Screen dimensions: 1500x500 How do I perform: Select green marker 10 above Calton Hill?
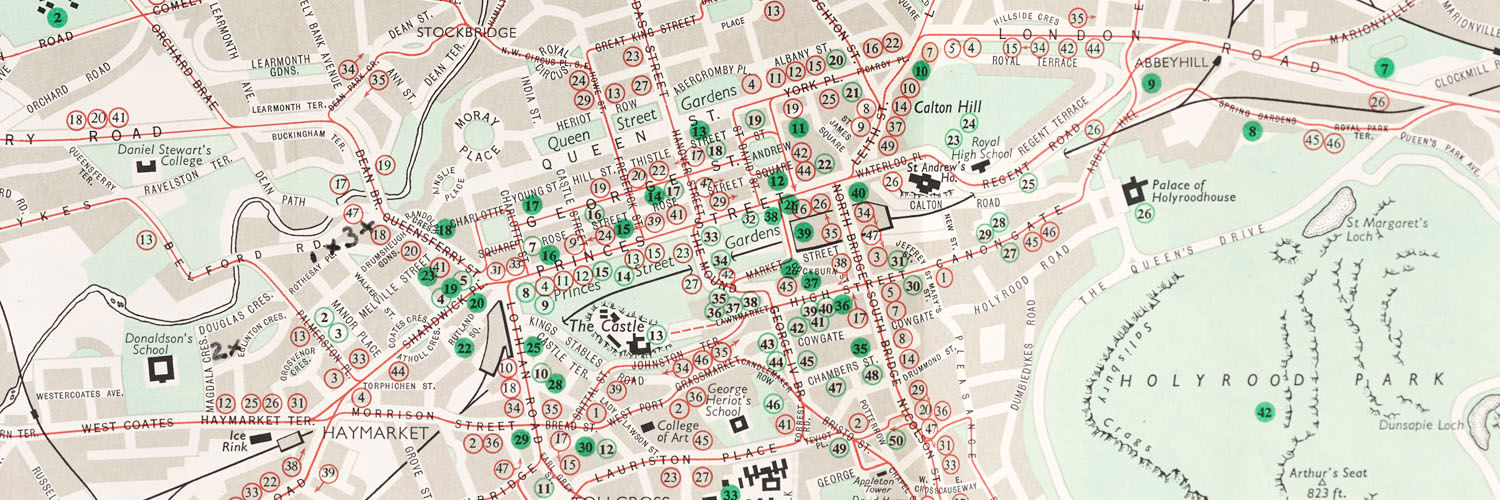(921, 72)
